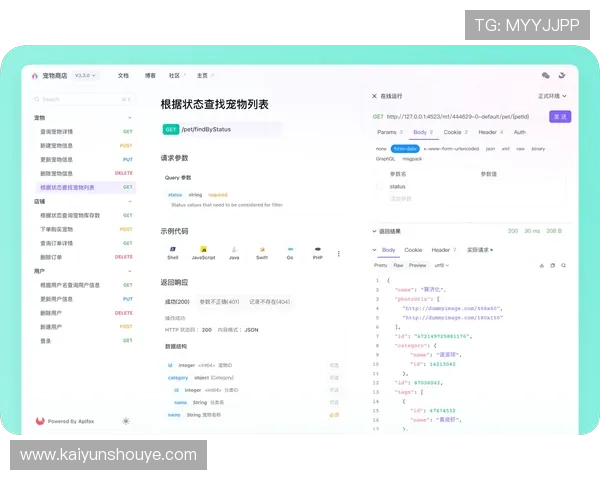The height and width of the screenshot is (480, 600).
Task: Select the Raw response view
Action: coord(398,265)
